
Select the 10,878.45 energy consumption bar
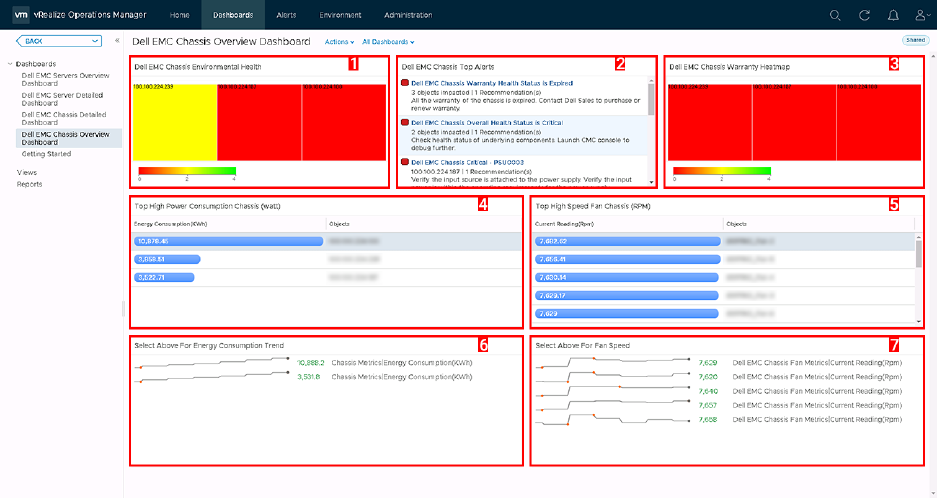point(228,241)
